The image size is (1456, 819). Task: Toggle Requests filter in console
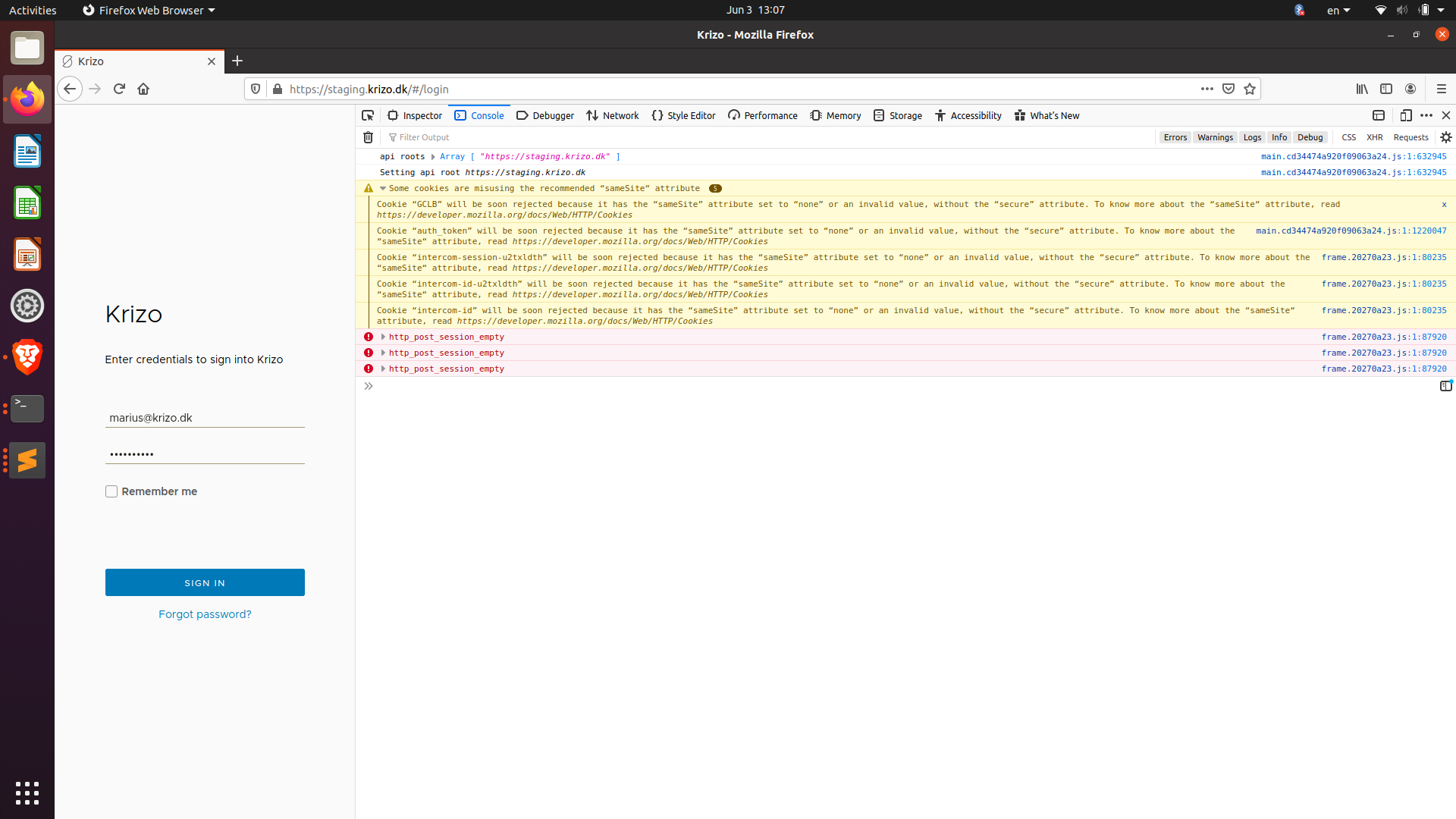click(1410, 137)
